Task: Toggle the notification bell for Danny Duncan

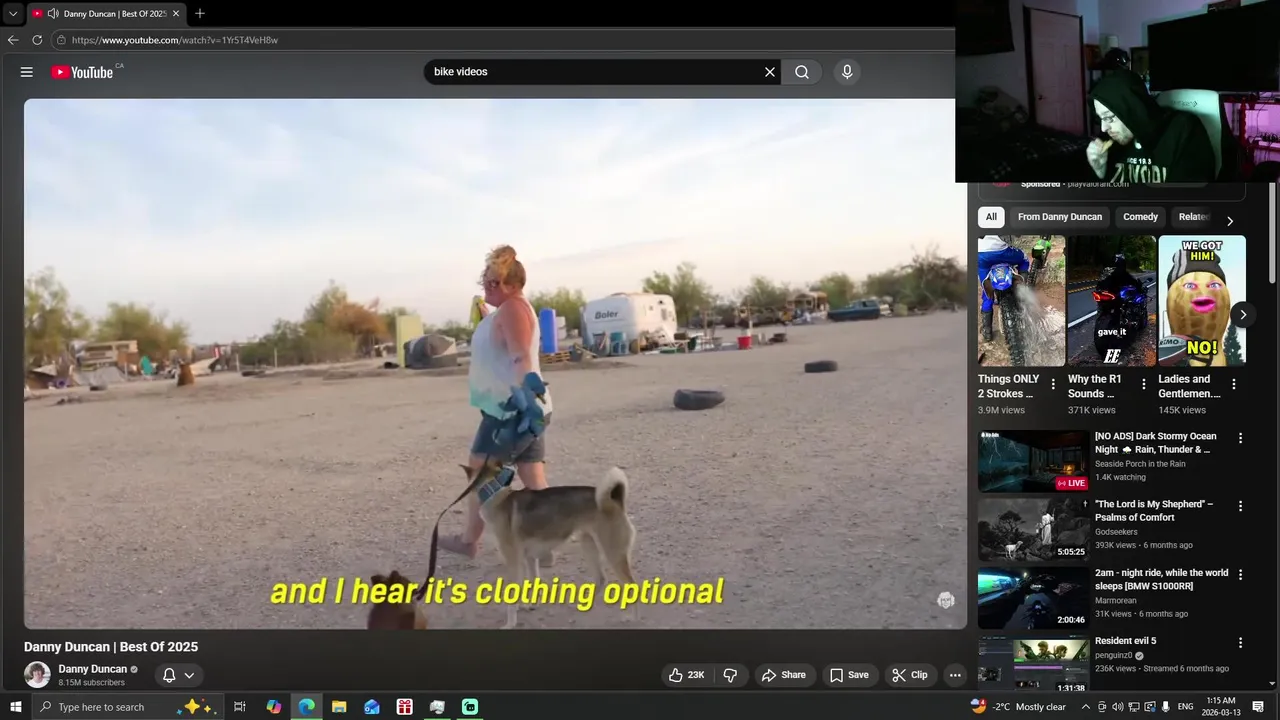Action: [169, 675]
